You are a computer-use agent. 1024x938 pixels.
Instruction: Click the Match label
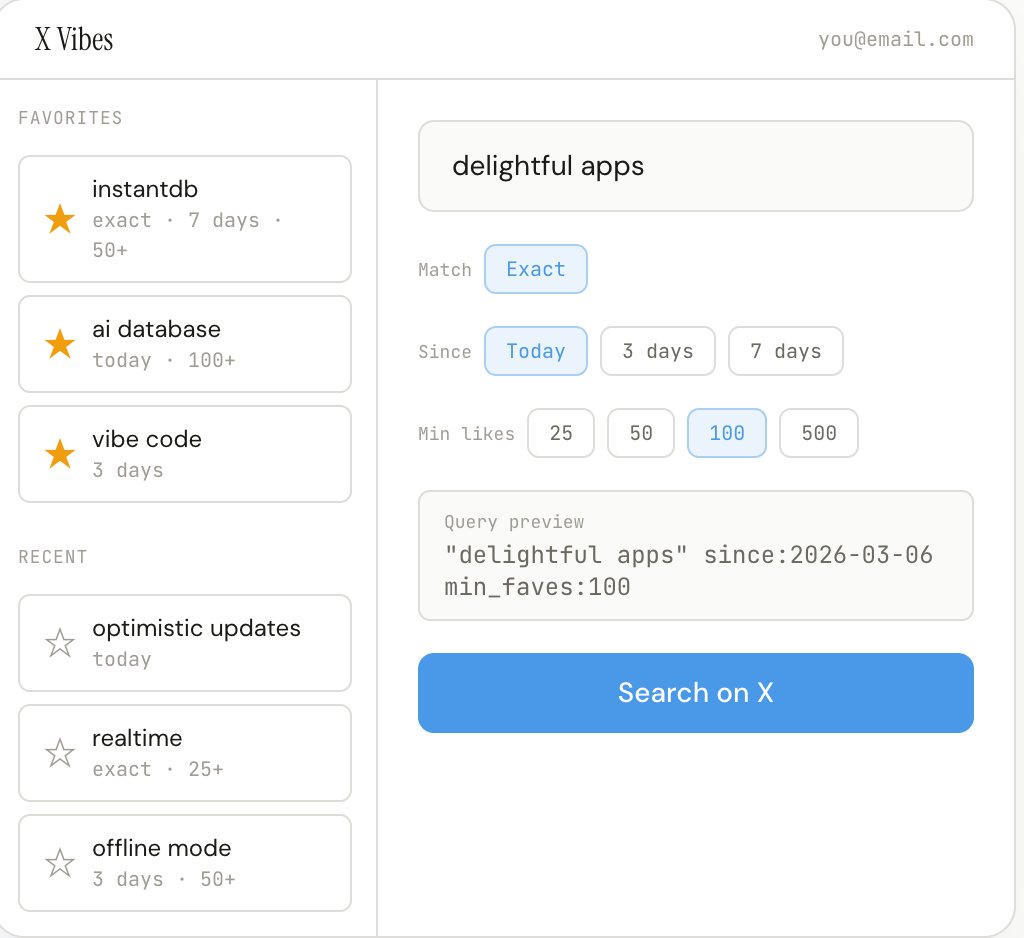coord(445,270)
